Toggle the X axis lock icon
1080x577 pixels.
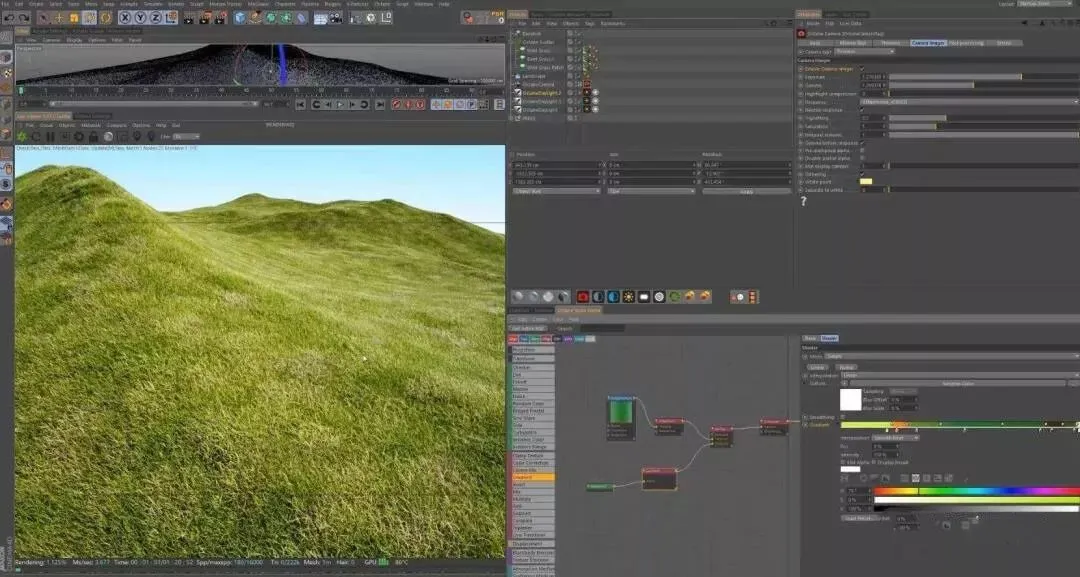click(x=125, y=17)
